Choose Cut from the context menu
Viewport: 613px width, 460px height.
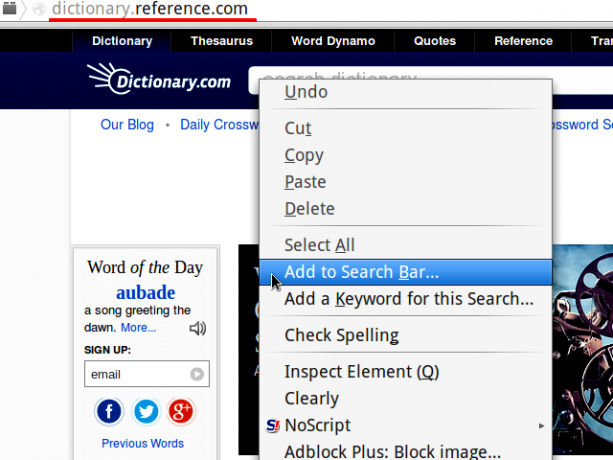tap(406, 128)
